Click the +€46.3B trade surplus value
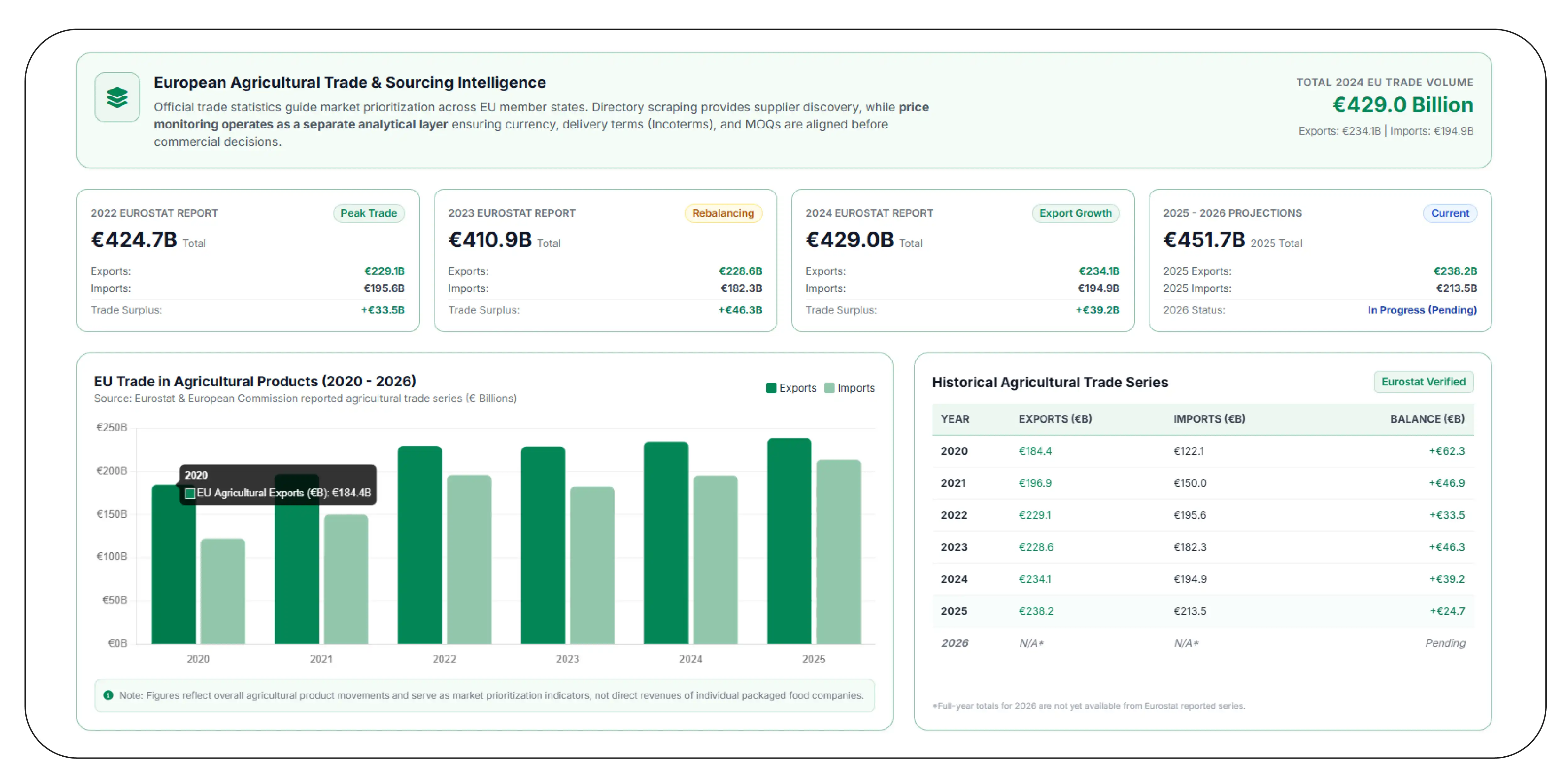 pos(739,310)
